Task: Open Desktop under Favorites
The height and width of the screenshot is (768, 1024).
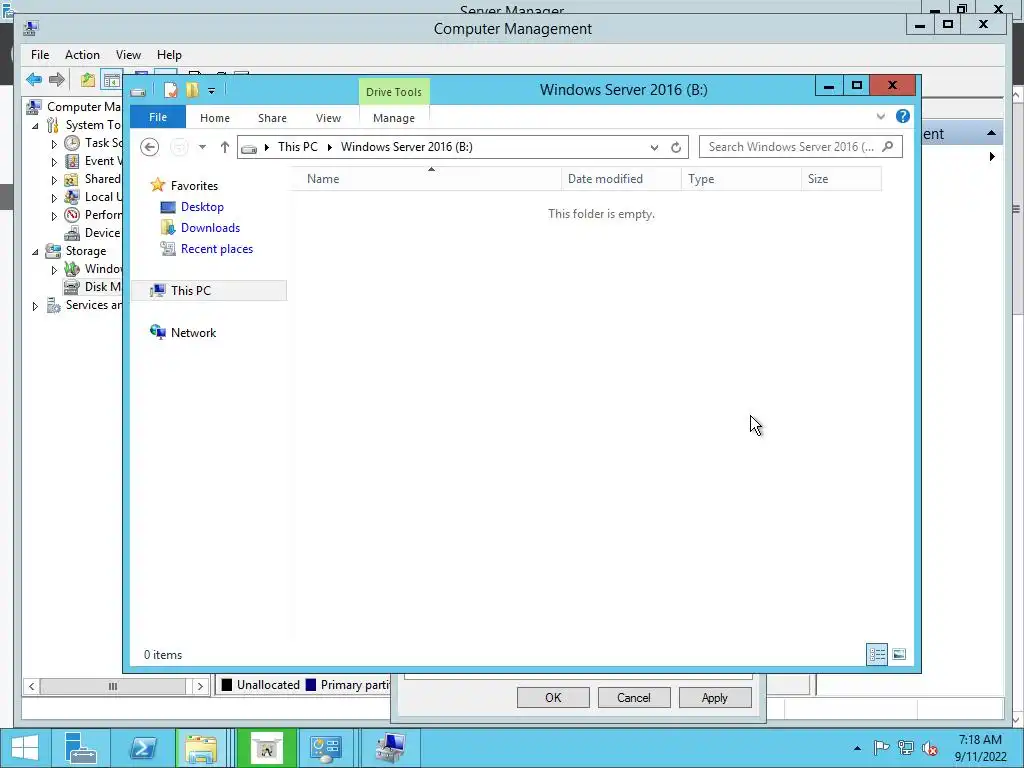Action: click(x=202, y=207)
